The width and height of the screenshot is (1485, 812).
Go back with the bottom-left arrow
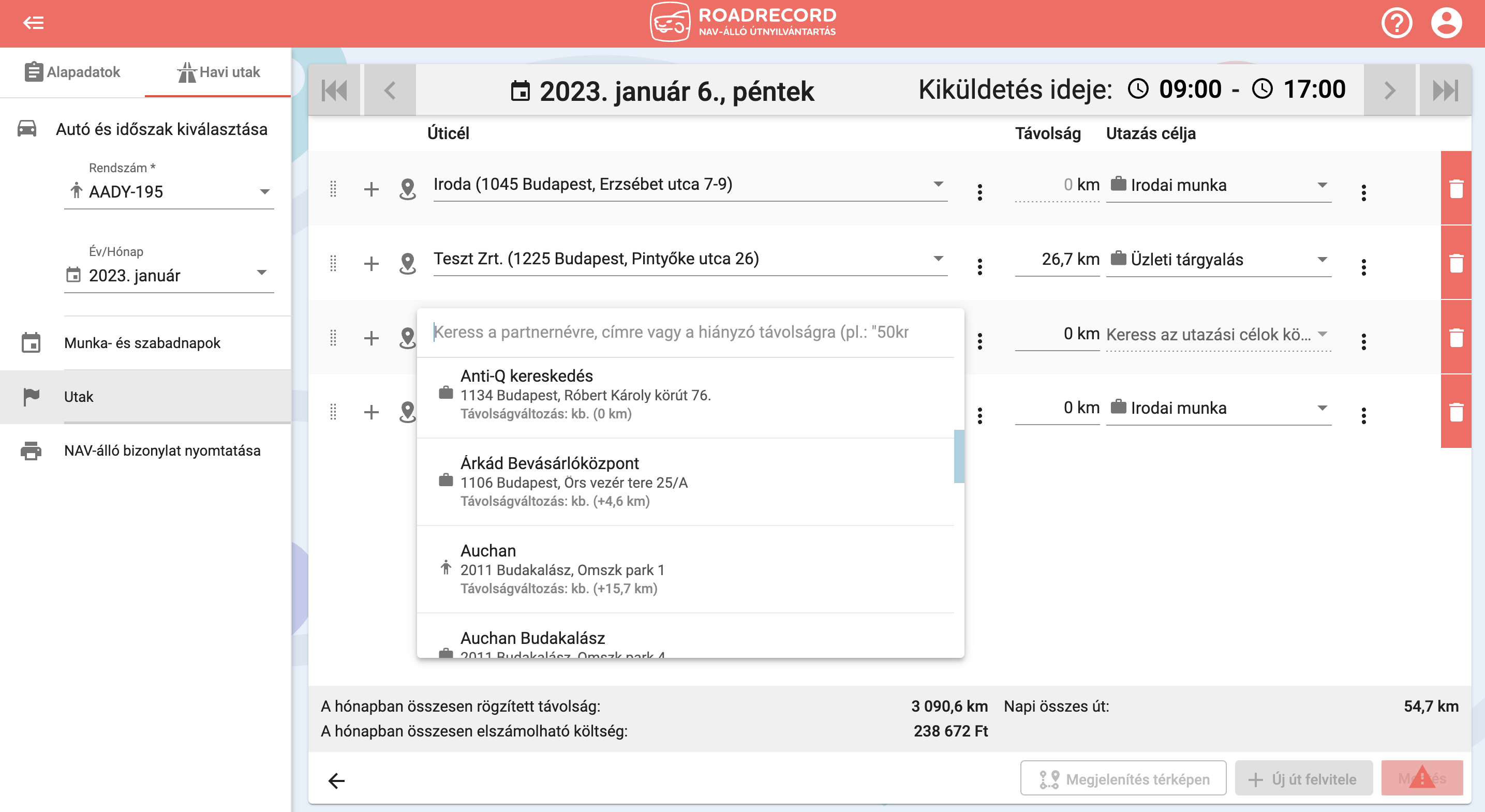337,780
